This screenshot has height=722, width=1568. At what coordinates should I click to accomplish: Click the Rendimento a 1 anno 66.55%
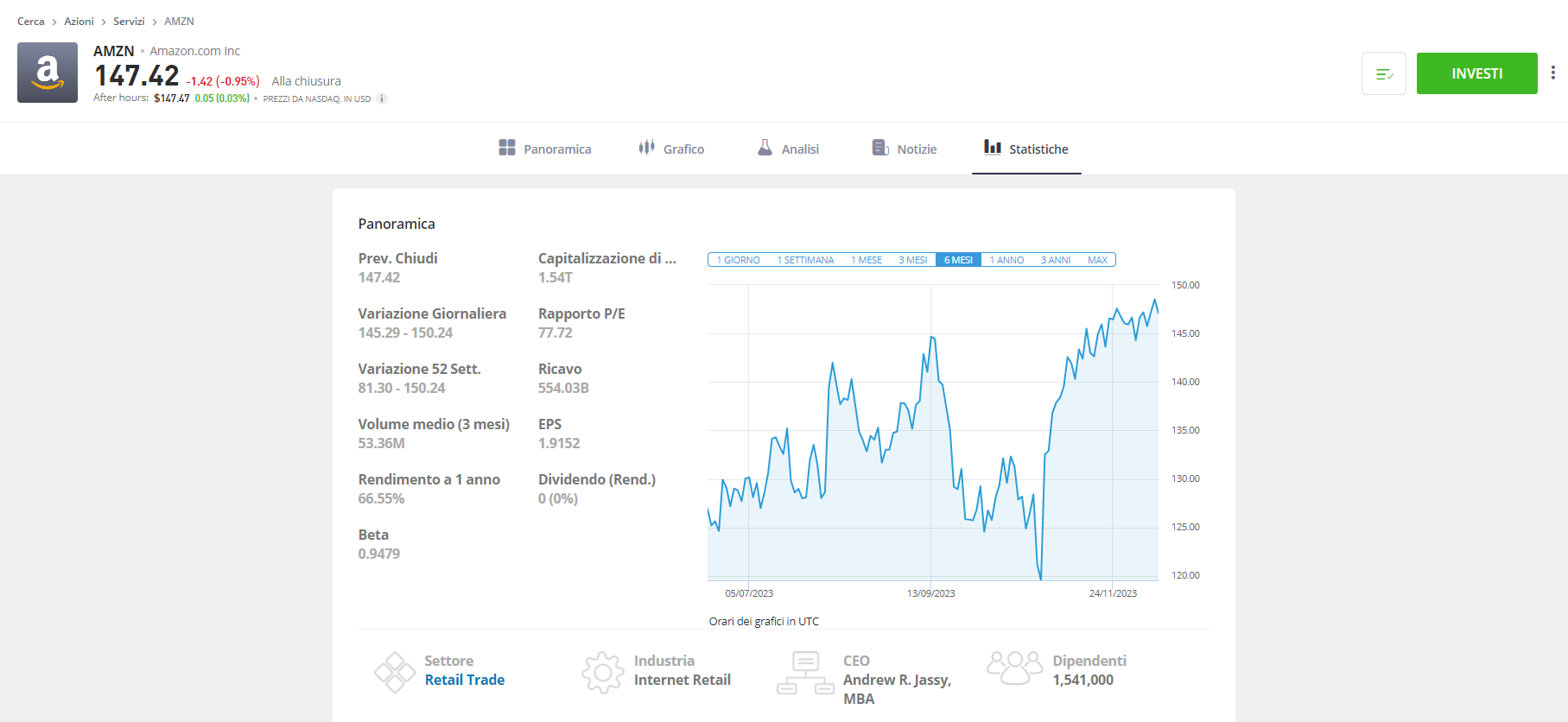pos(381,498)
